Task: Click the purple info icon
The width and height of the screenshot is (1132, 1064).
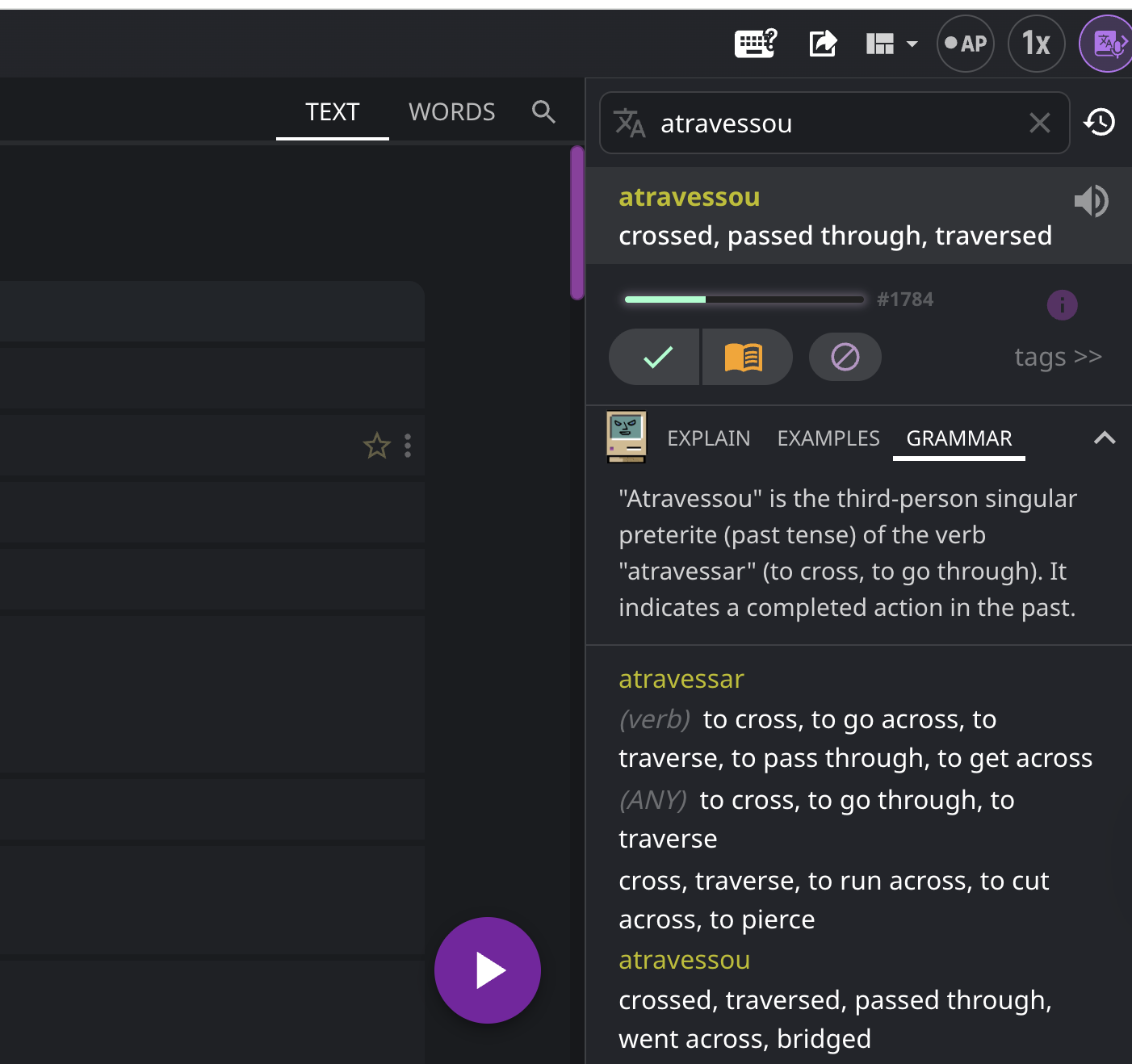Action: click(1062, 305)
